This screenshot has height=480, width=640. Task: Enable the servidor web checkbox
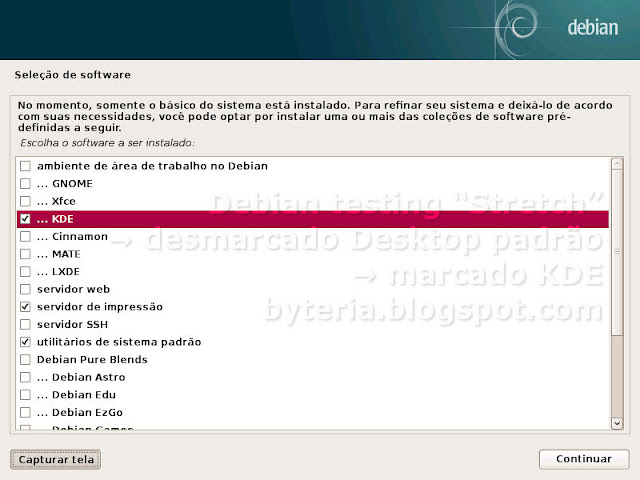25,289
